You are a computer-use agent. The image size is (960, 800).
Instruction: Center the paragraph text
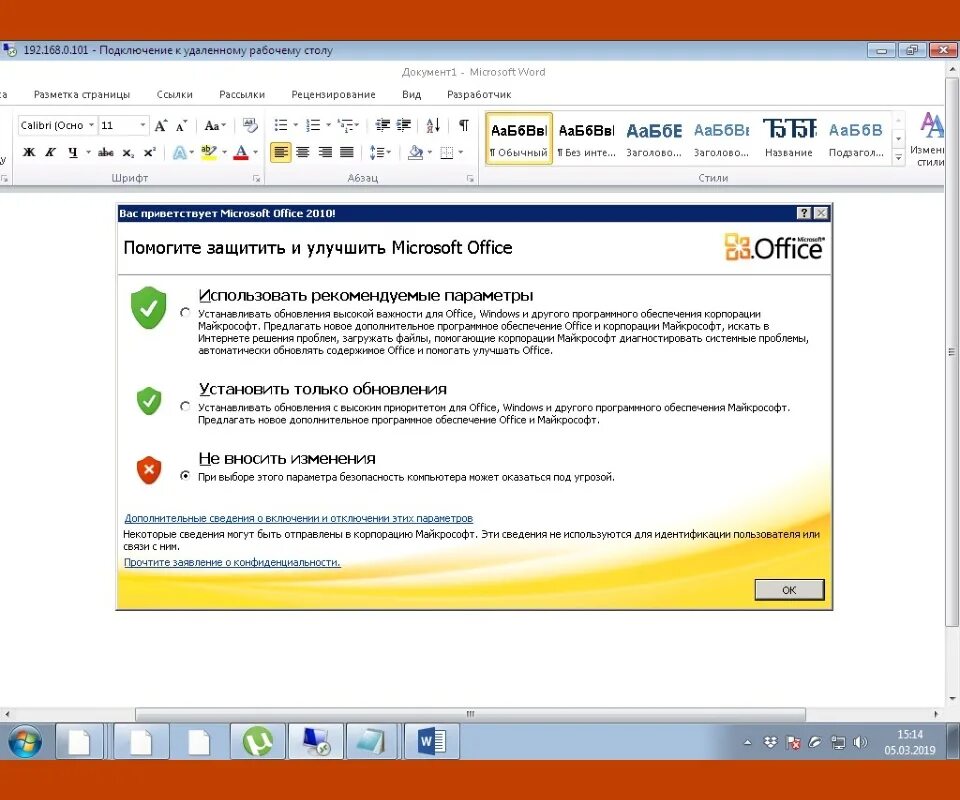[302, 152]
